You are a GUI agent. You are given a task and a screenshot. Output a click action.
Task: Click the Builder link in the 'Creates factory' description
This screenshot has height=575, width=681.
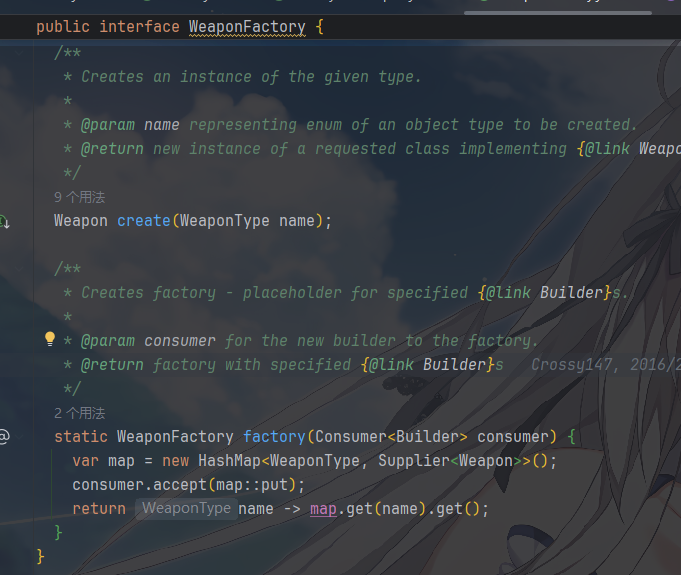(573, 293)
